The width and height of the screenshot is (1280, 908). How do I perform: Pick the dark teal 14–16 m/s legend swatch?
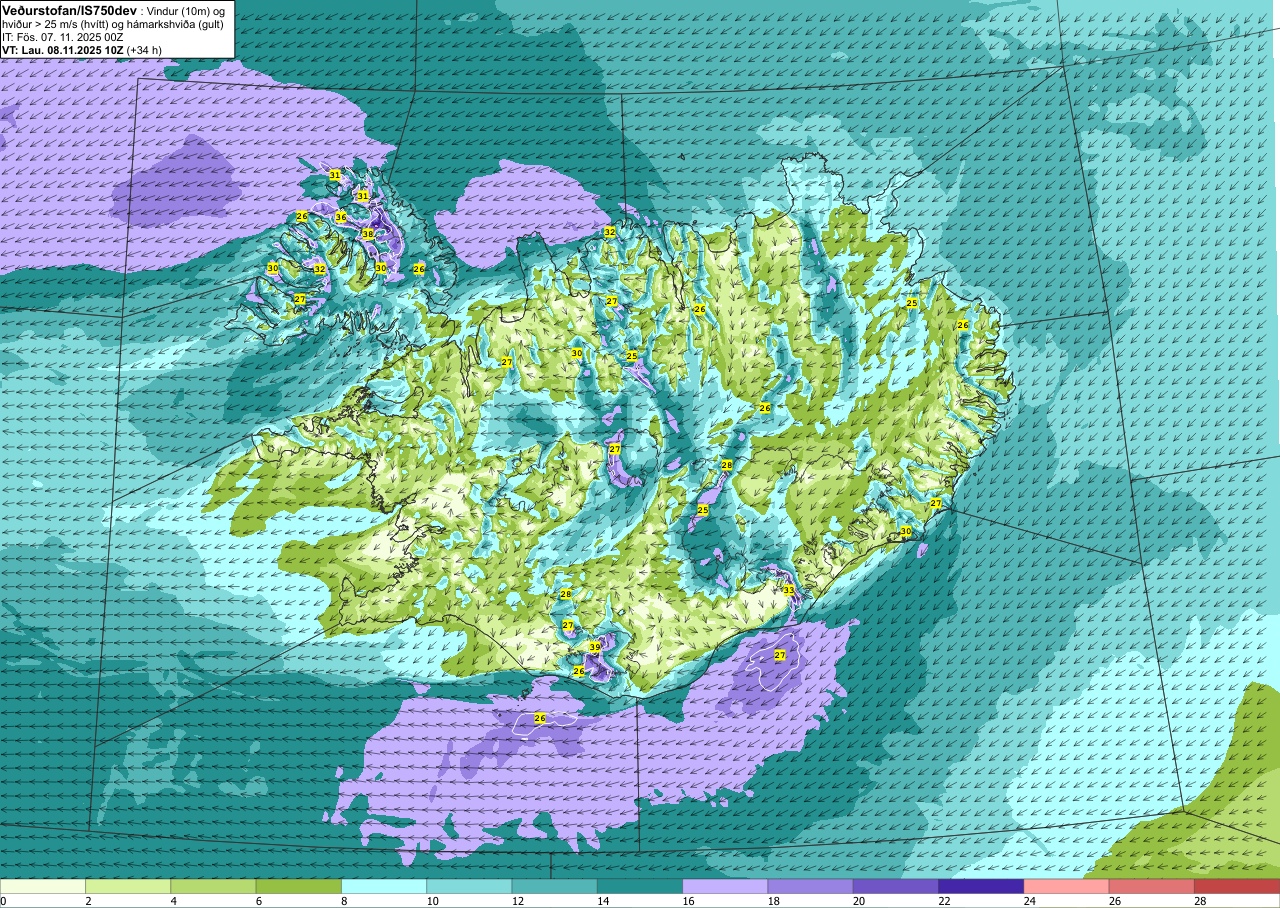pos(639,886)
